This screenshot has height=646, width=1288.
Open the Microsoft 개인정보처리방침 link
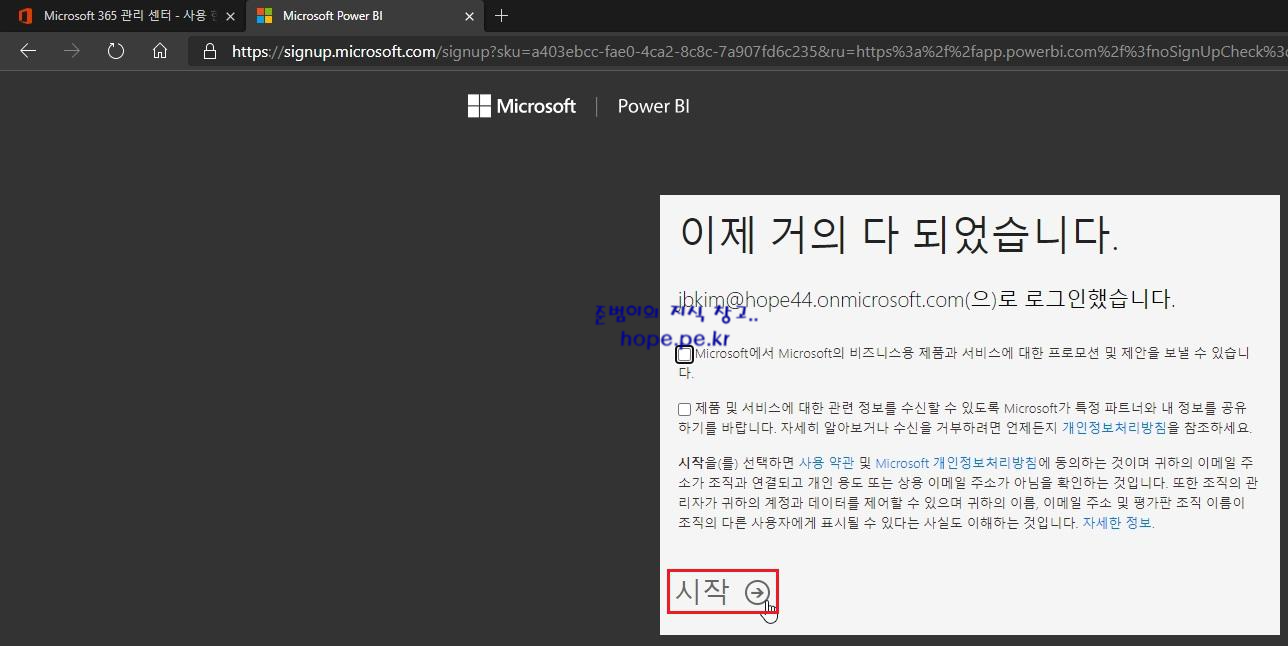[x=956, y=463]
